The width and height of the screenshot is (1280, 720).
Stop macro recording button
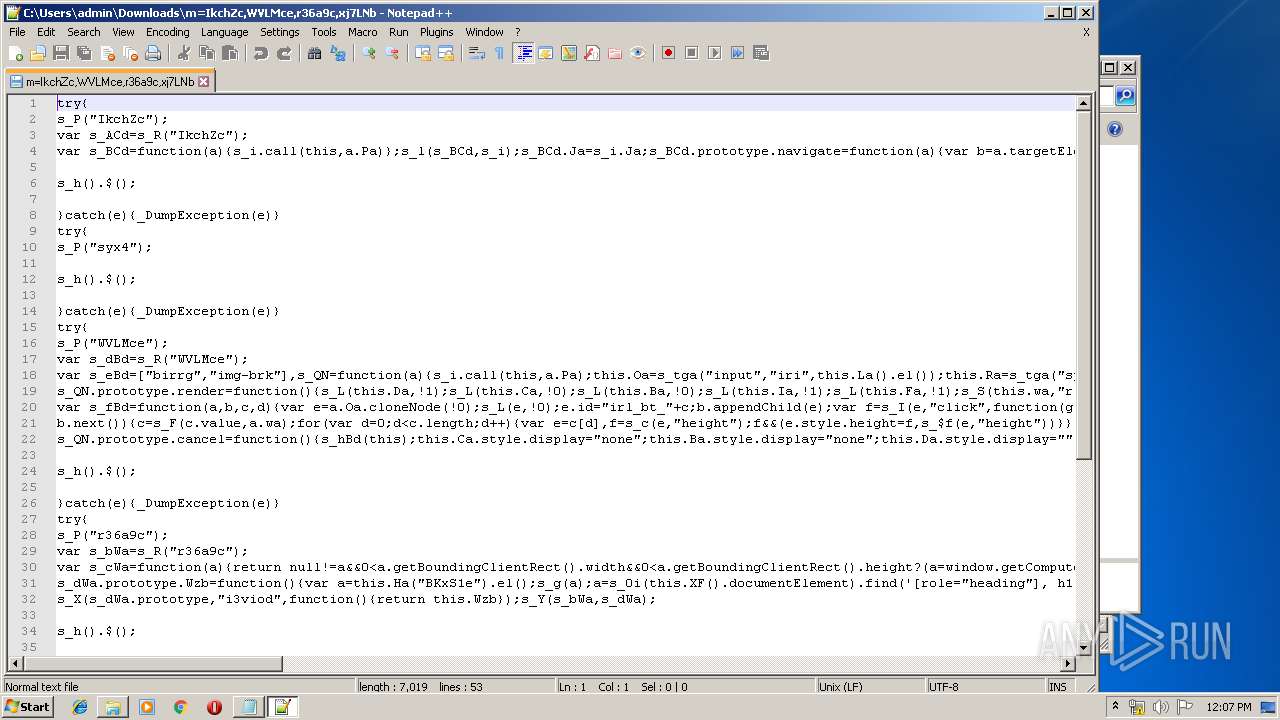coord(691,53)
